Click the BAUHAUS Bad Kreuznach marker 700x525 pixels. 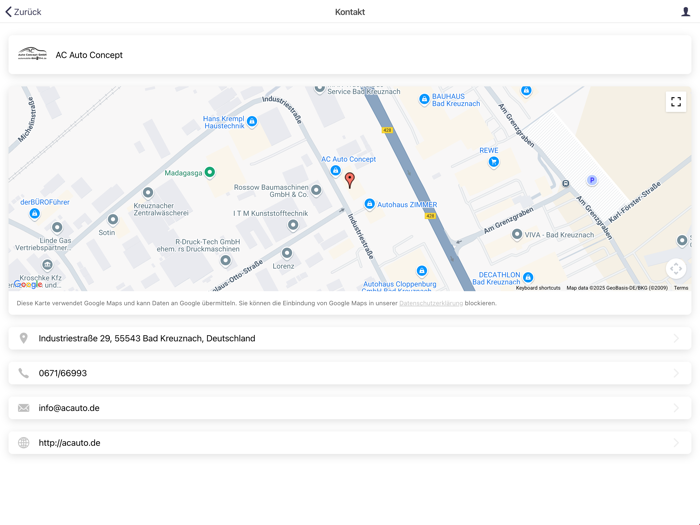[424, 100]
